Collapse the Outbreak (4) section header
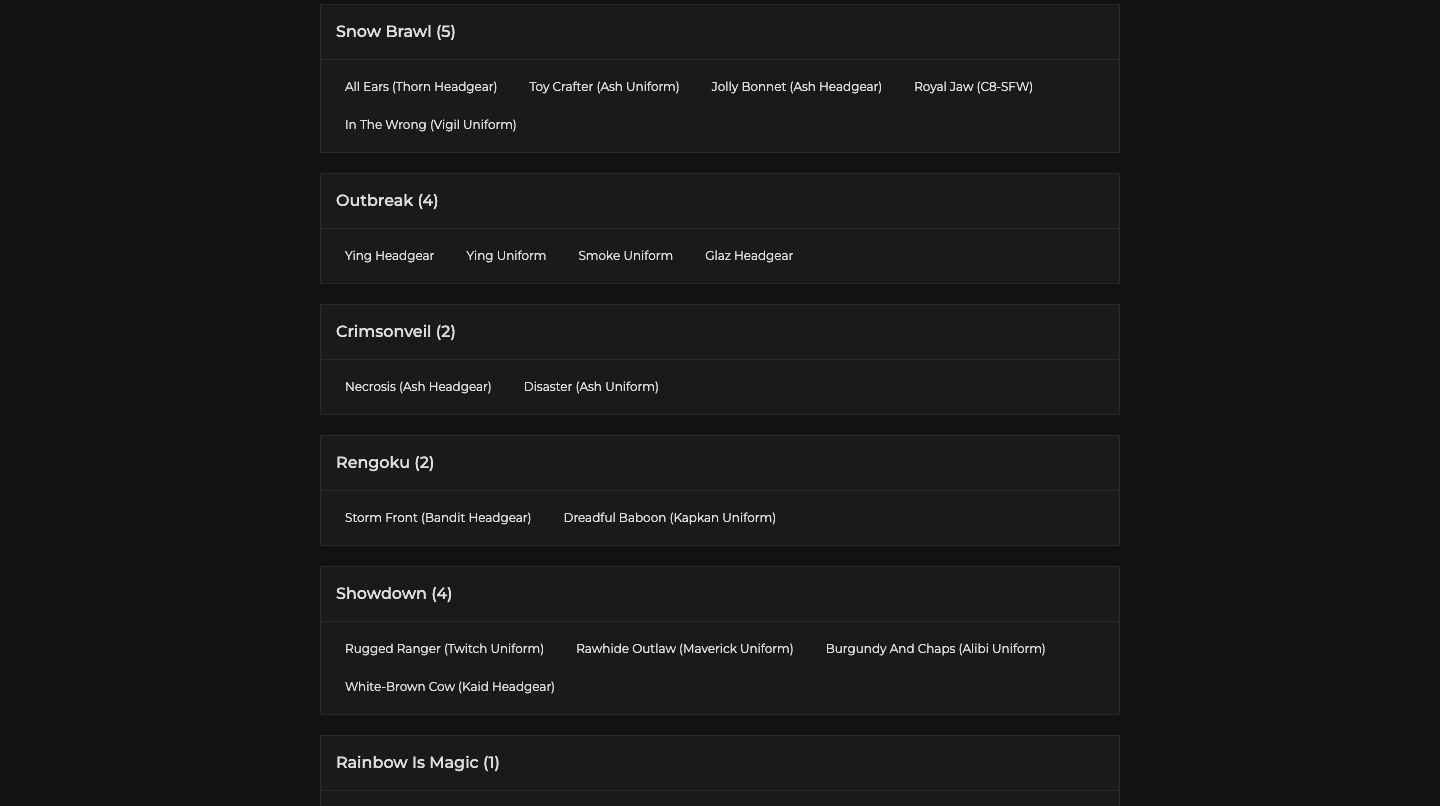The width and height of the screenshot is (1440, 806). click(387, 201)
